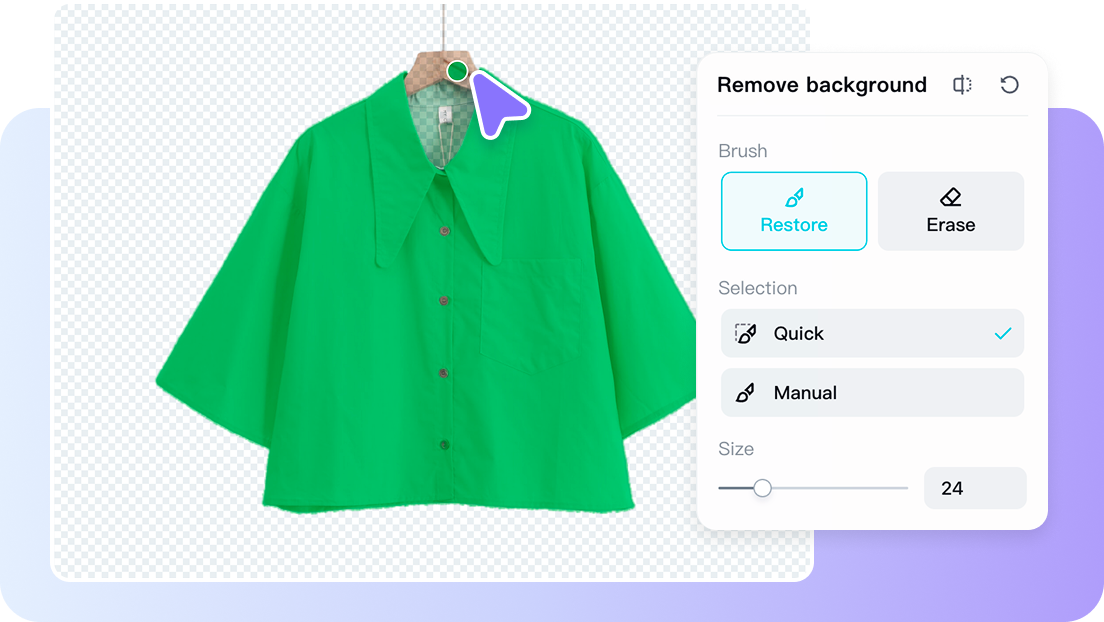Open the before/after comparison view
This screenshot has width=1104, height=622.
click(x=961, y=85)
